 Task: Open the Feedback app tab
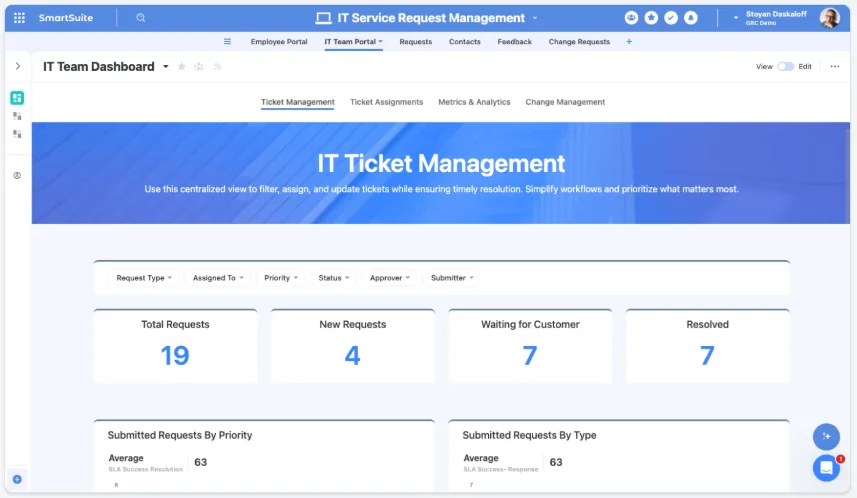[x=514, y=42]
